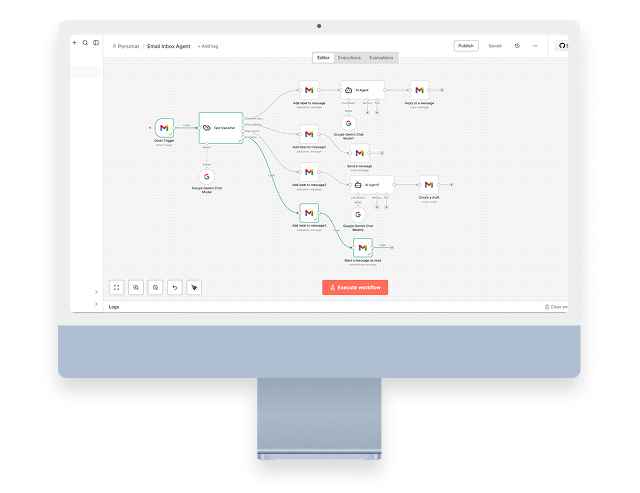Expand the upper chevron in left sidebar
Viewport: 640px width, 493px height.
(96, 291)
